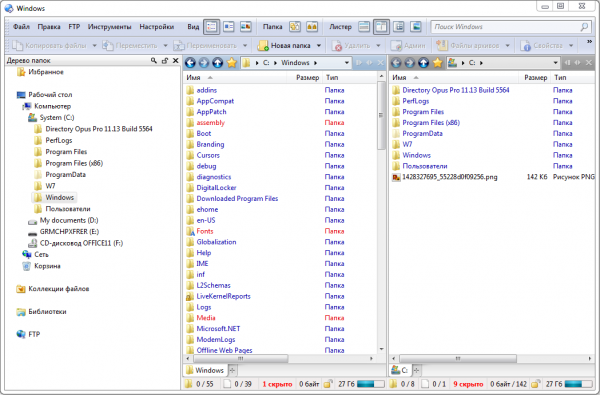The height and width of the screenshot is (395, 600).
Task: Open the FTP menu
Action: pos(74,27)
